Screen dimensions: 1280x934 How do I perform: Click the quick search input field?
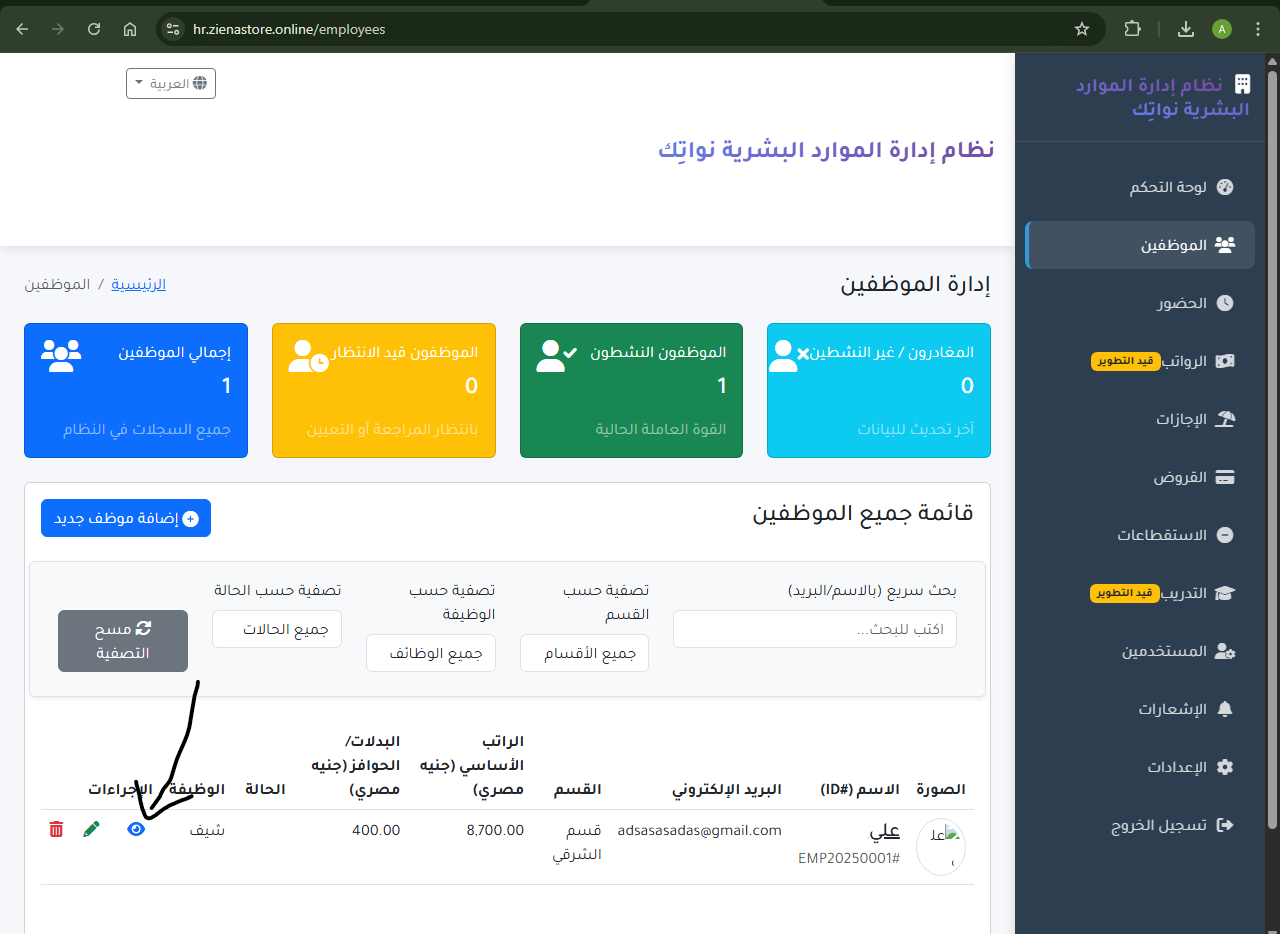(x=814, y=629)
